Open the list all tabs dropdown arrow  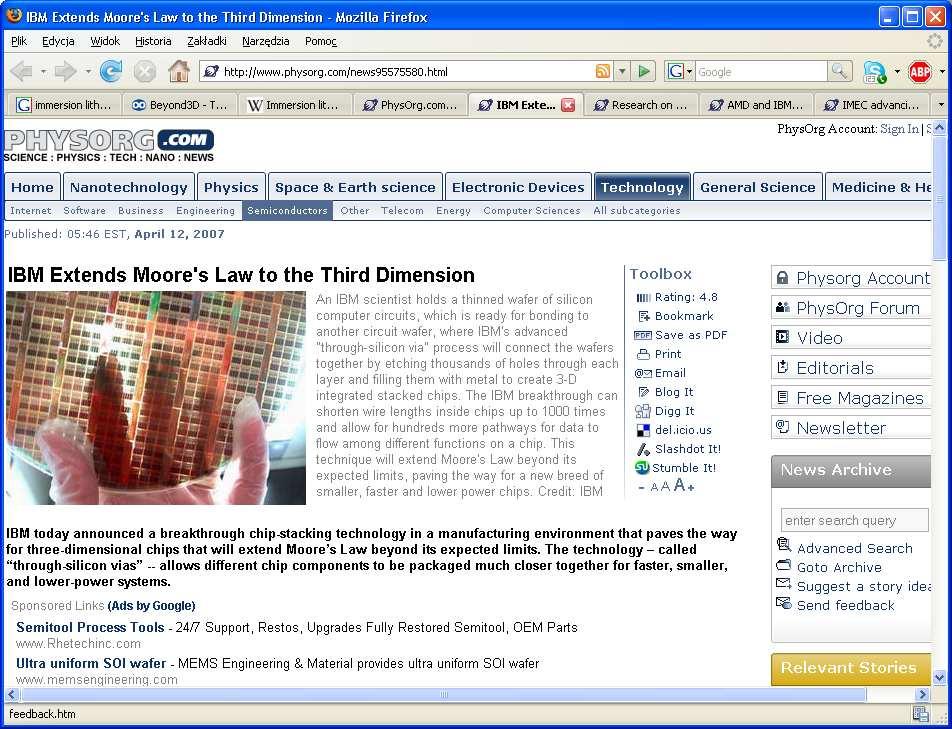pyautogui.click(x=941, y=105)
